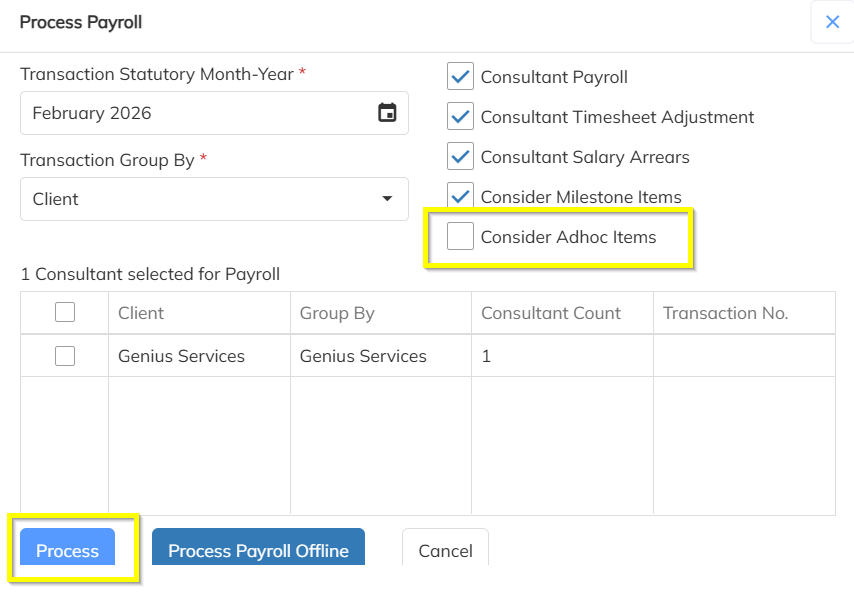Cancel the payroll processing dialog

(445, 550)
